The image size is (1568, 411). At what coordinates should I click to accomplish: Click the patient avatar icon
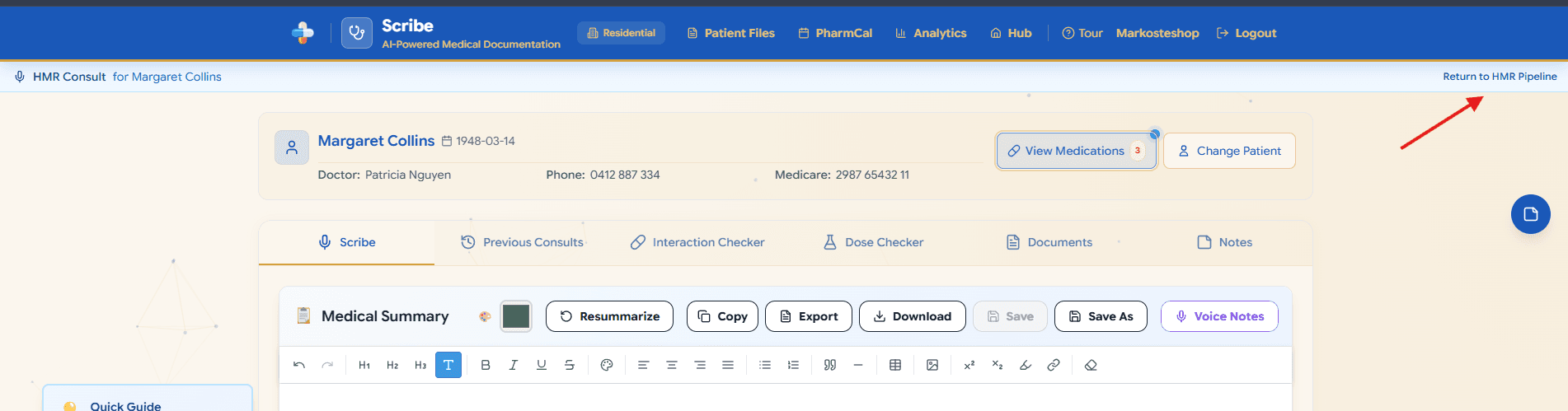coord(292,147)
